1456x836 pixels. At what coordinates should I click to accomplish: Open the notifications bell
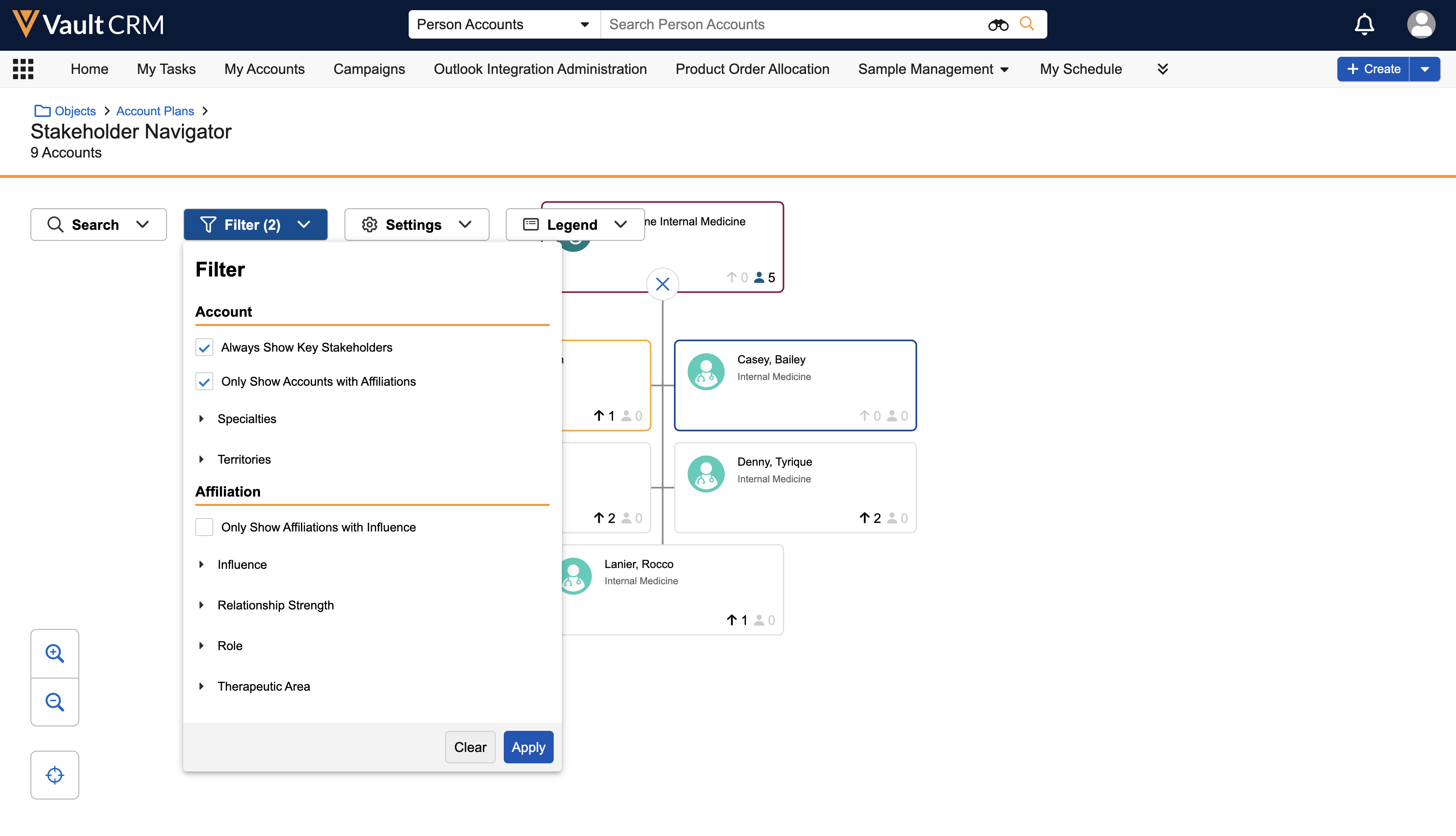1364,25
